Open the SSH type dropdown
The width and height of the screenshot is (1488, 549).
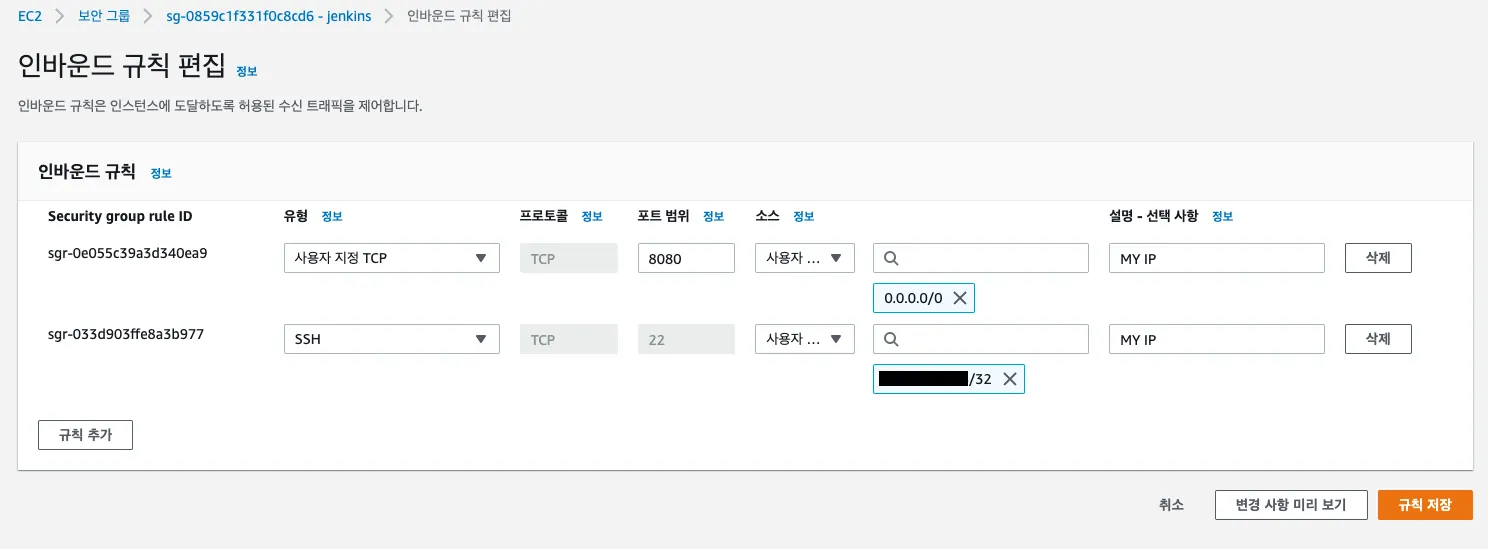[x=391, y=340]
